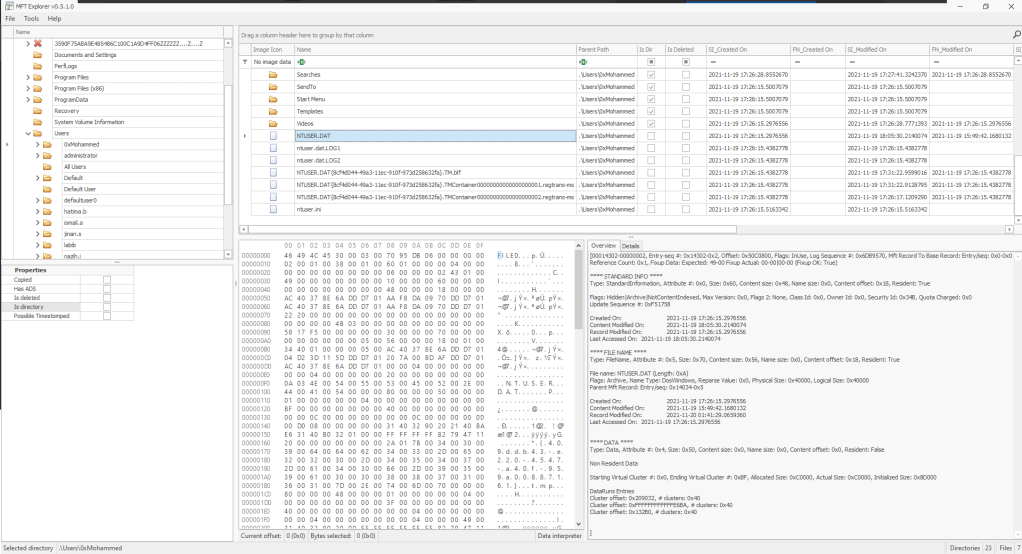The height and width of the screenshot is (554, 1022).
Task: Expand the ProgramData folder node
Action: [x=28, y=100]
